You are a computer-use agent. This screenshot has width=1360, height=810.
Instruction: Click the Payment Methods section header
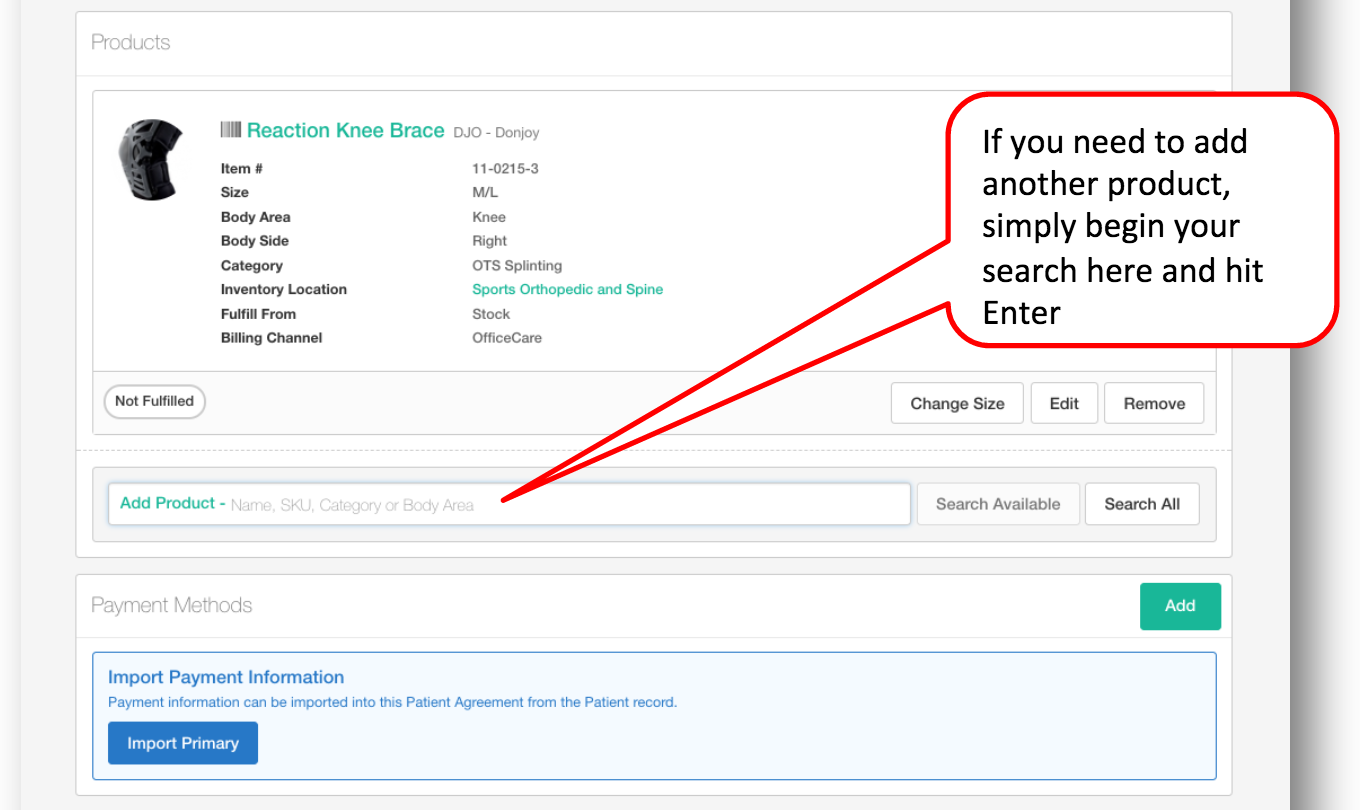tap(171, 605)
